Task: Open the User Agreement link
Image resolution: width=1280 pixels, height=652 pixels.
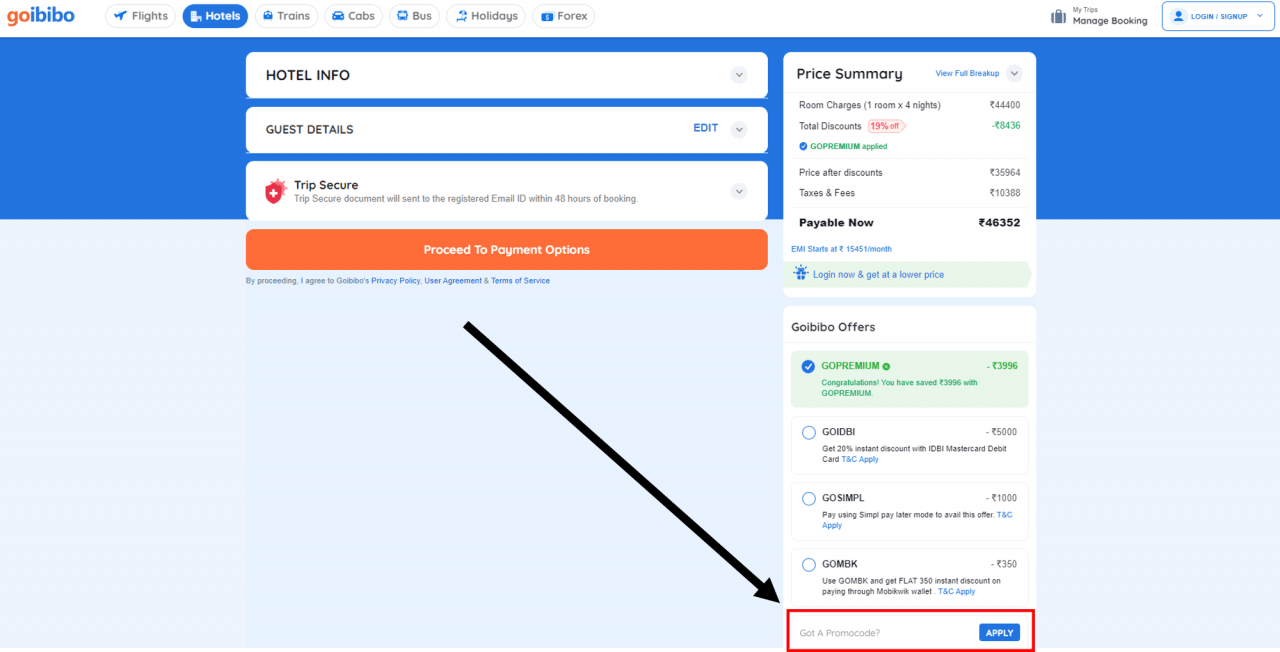Action: [453, 281]
